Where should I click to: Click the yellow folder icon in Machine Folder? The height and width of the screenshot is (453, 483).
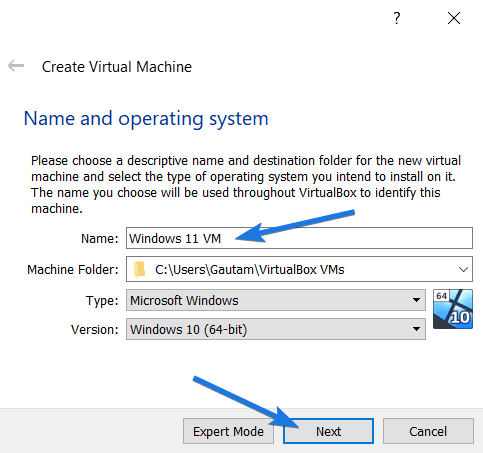pos(140,269)
